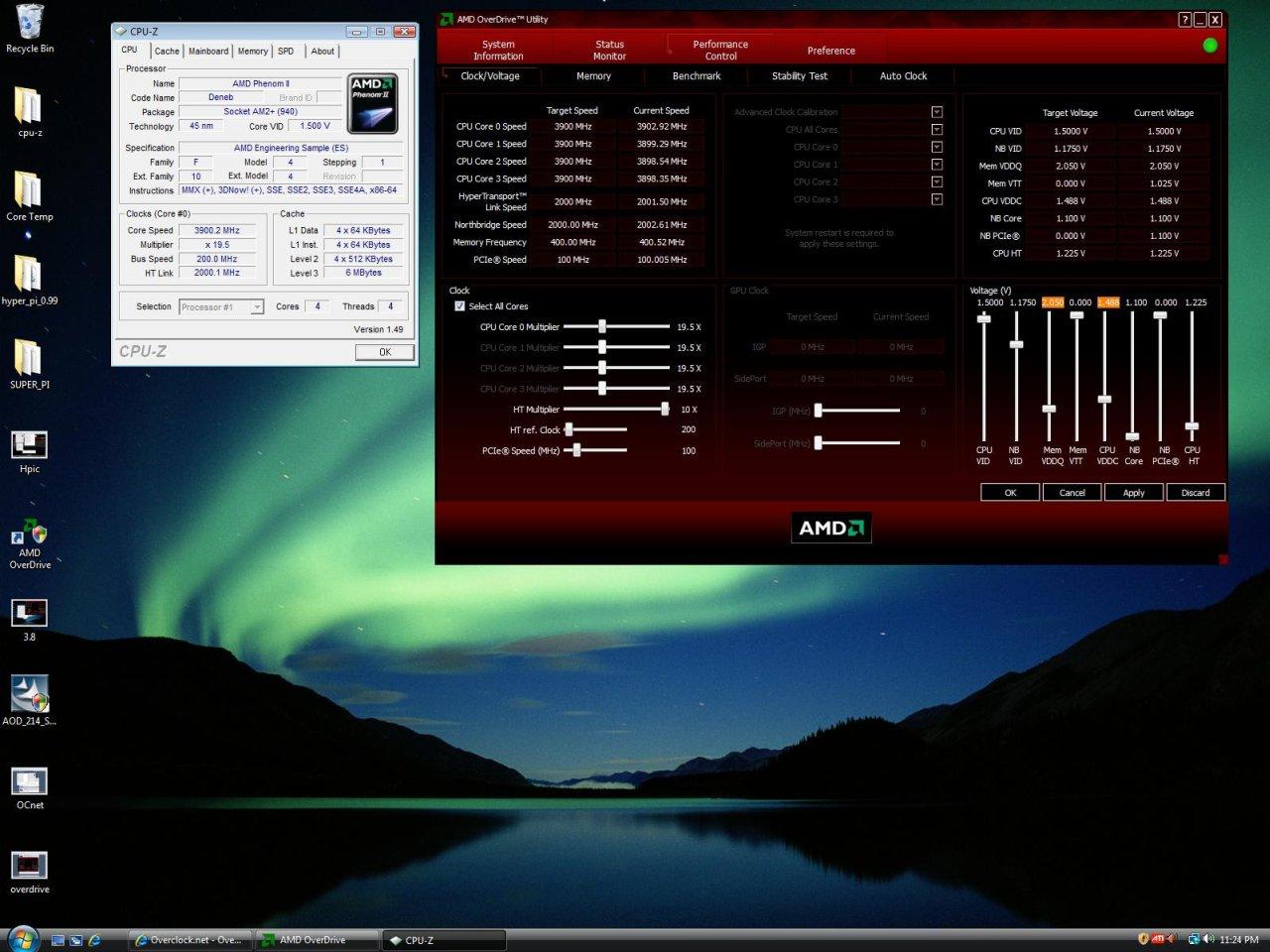Open the Preference tab
The height and width of the screenshot is (952, 1270).
[x=831, y=51]
